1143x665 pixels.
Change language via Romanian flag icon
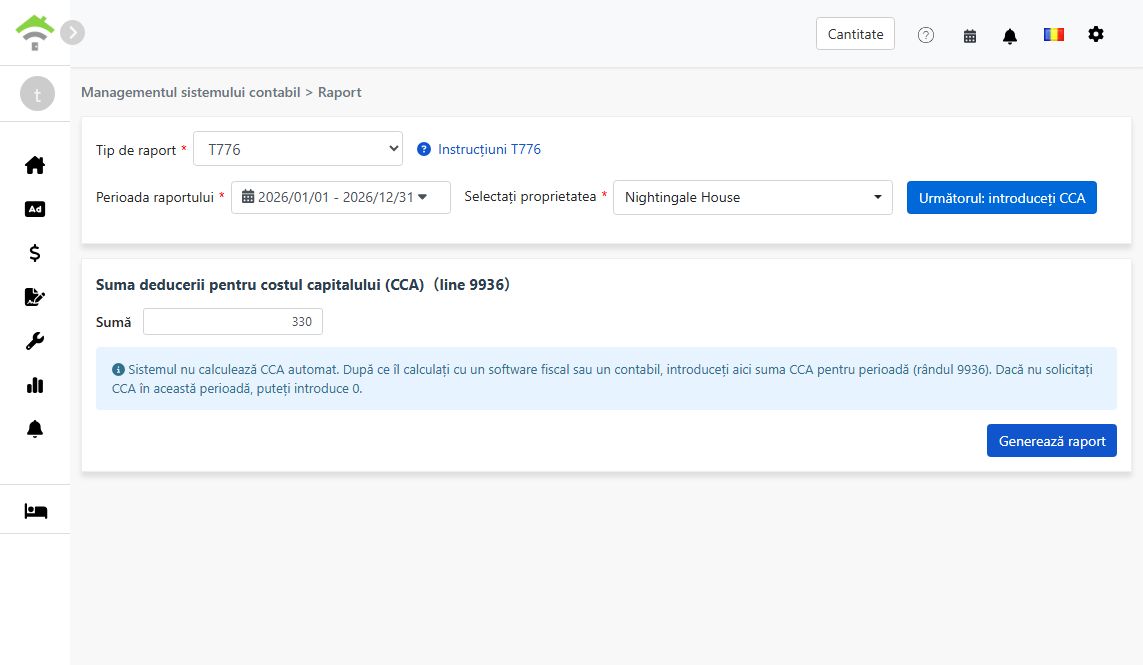tap(1053, 34)
